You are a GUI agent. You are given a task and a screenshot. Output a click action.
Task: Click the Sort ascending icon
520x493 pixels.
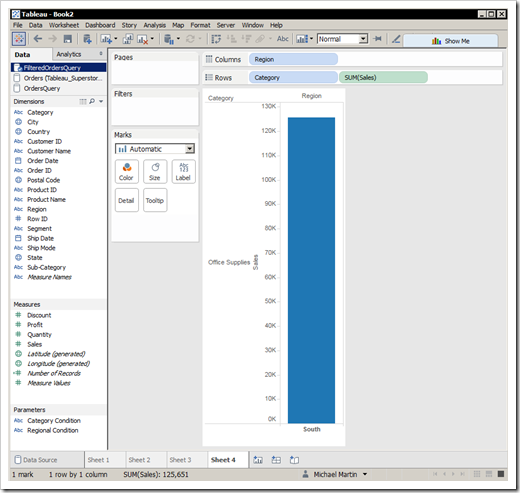[x=232, y=39]
